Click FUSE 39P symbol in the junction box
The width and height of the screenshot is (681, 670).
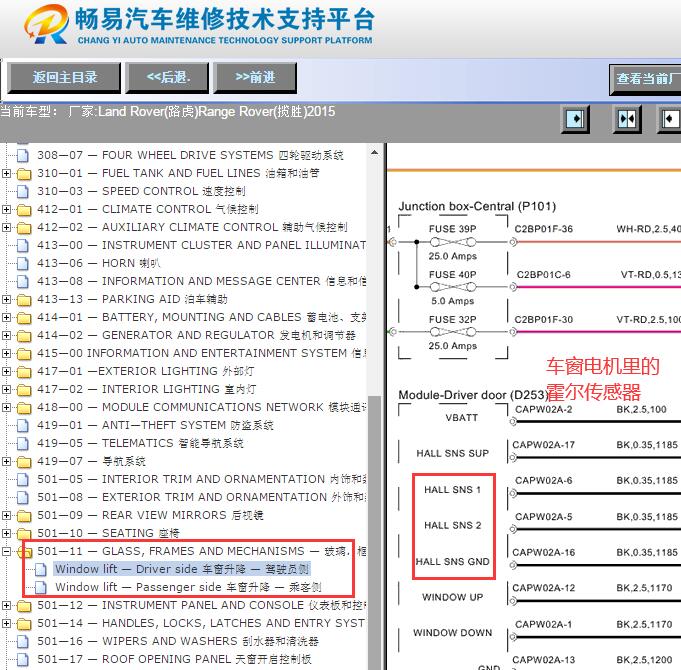click(x=453, y=242)
